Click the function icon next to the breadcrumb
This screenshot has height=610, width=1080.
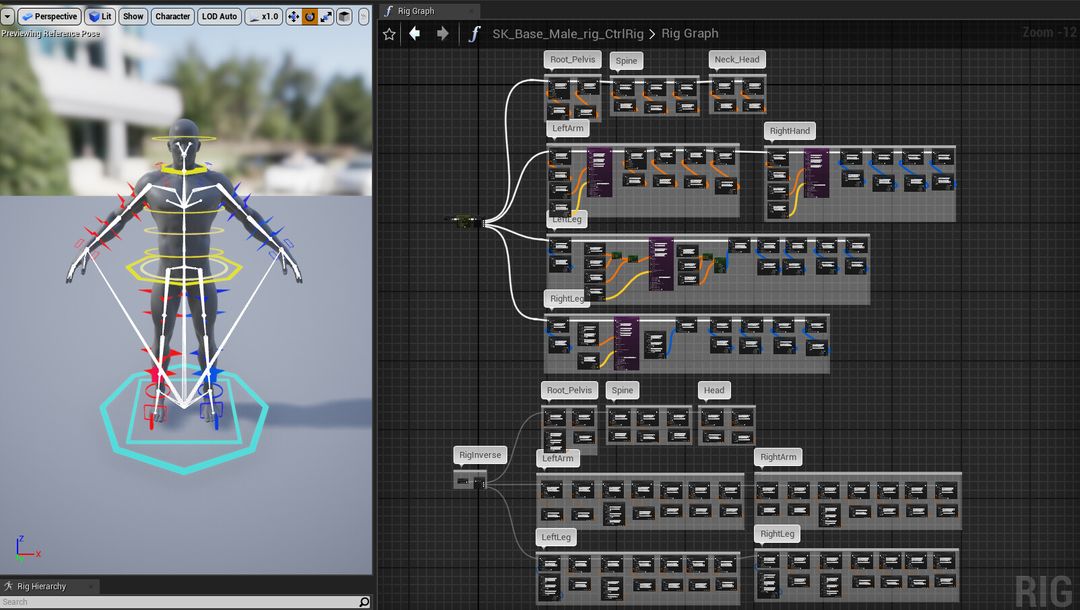point(475,33)
